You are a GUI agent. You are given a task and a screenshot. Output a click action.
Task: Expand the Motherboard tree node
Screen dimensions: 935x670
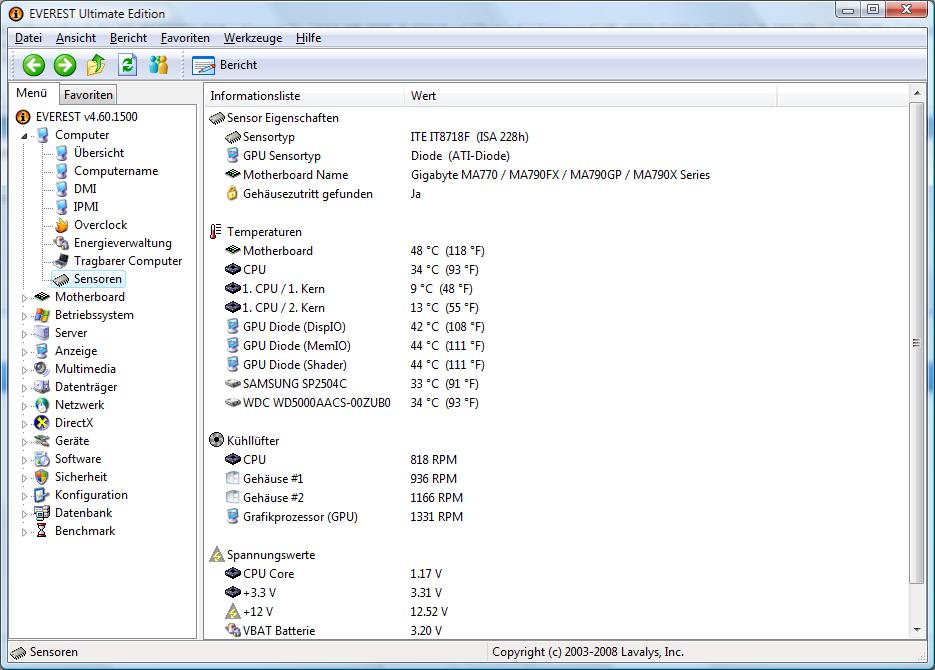pyautogui.click(x=24, y=297)
